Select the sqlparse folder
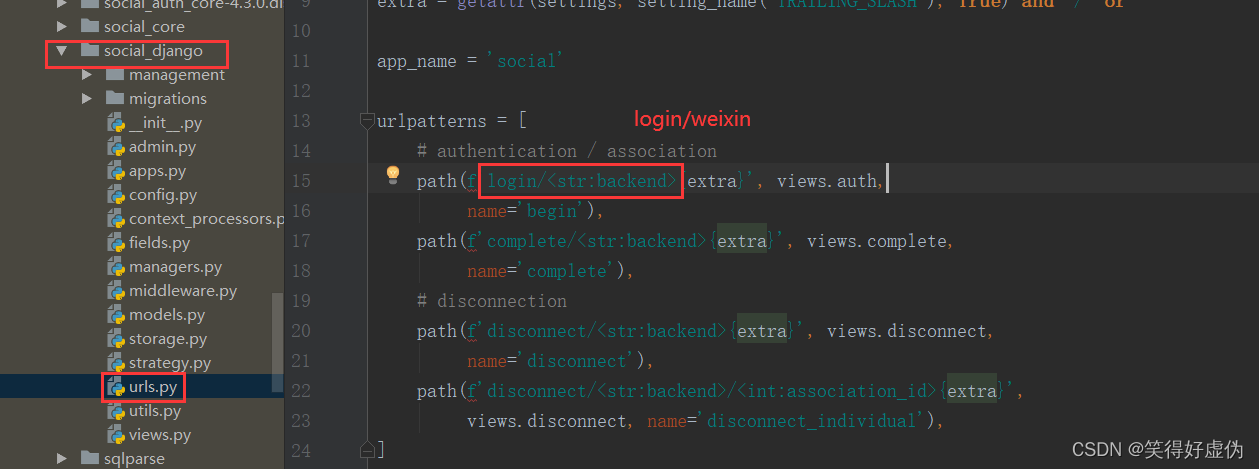Screen dimensions: 1259x469 coord(135,458)
